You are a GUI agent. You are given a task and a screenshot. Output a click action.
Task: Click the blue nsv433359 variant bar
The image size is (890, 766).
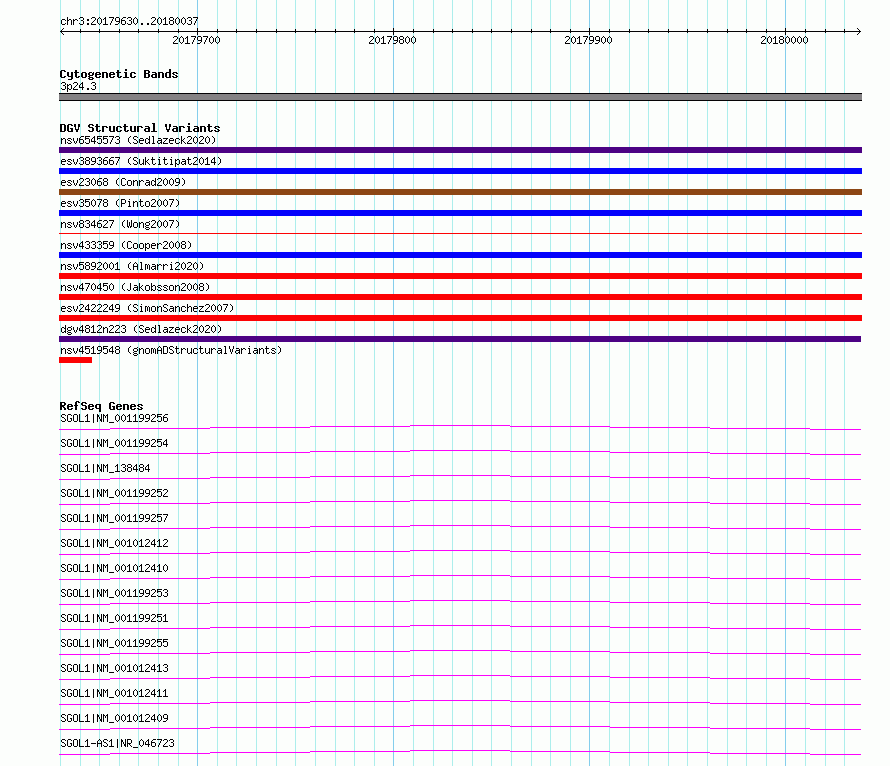[x=460, y=255]
